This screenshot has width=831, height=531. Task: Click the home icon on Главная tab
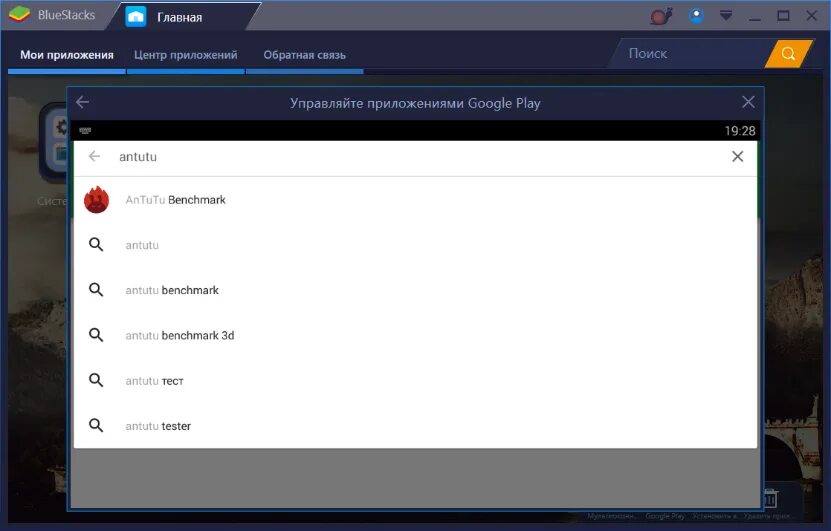tap(136, 16)
